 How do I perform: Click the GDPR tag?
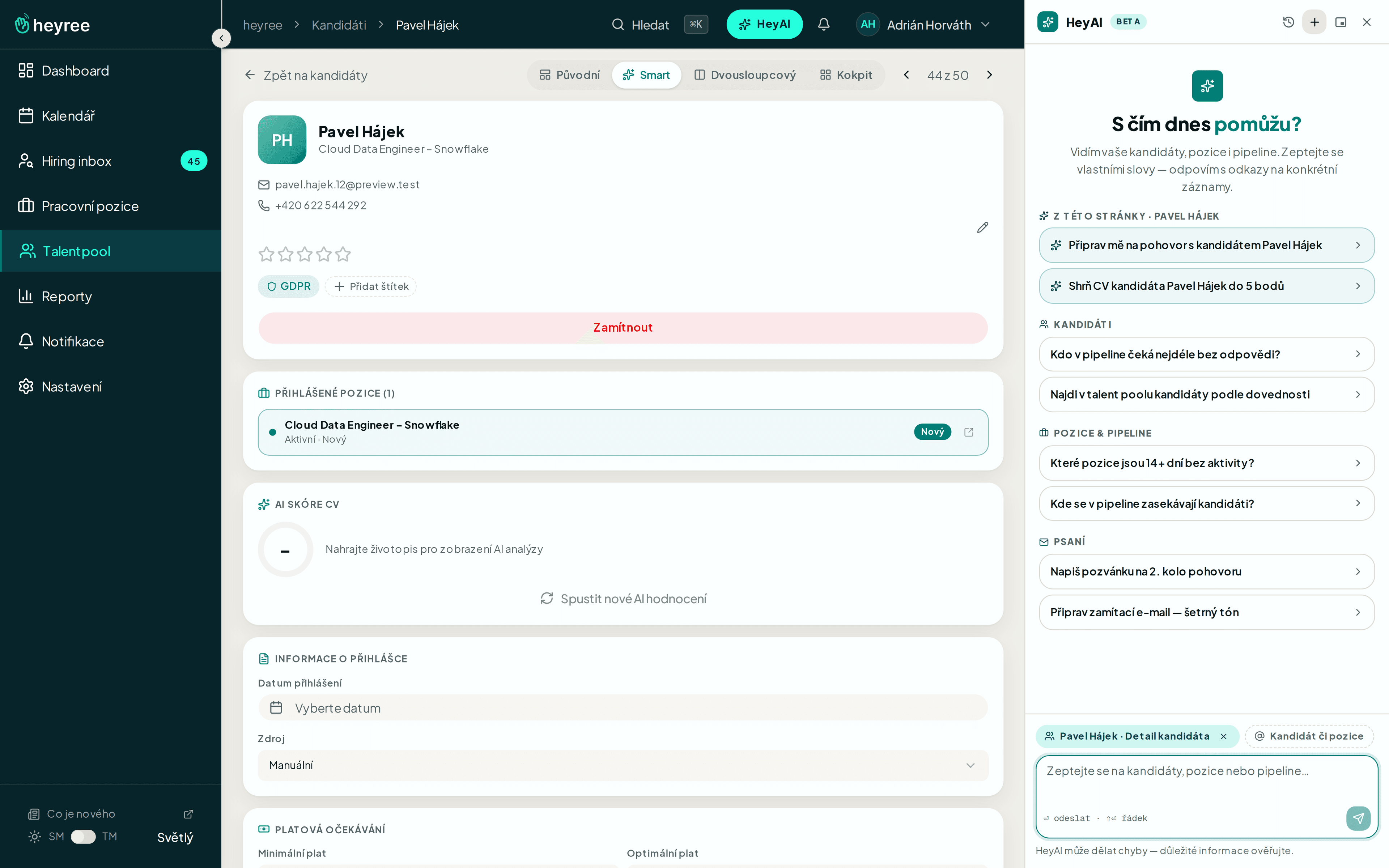(x=289, y=286)
